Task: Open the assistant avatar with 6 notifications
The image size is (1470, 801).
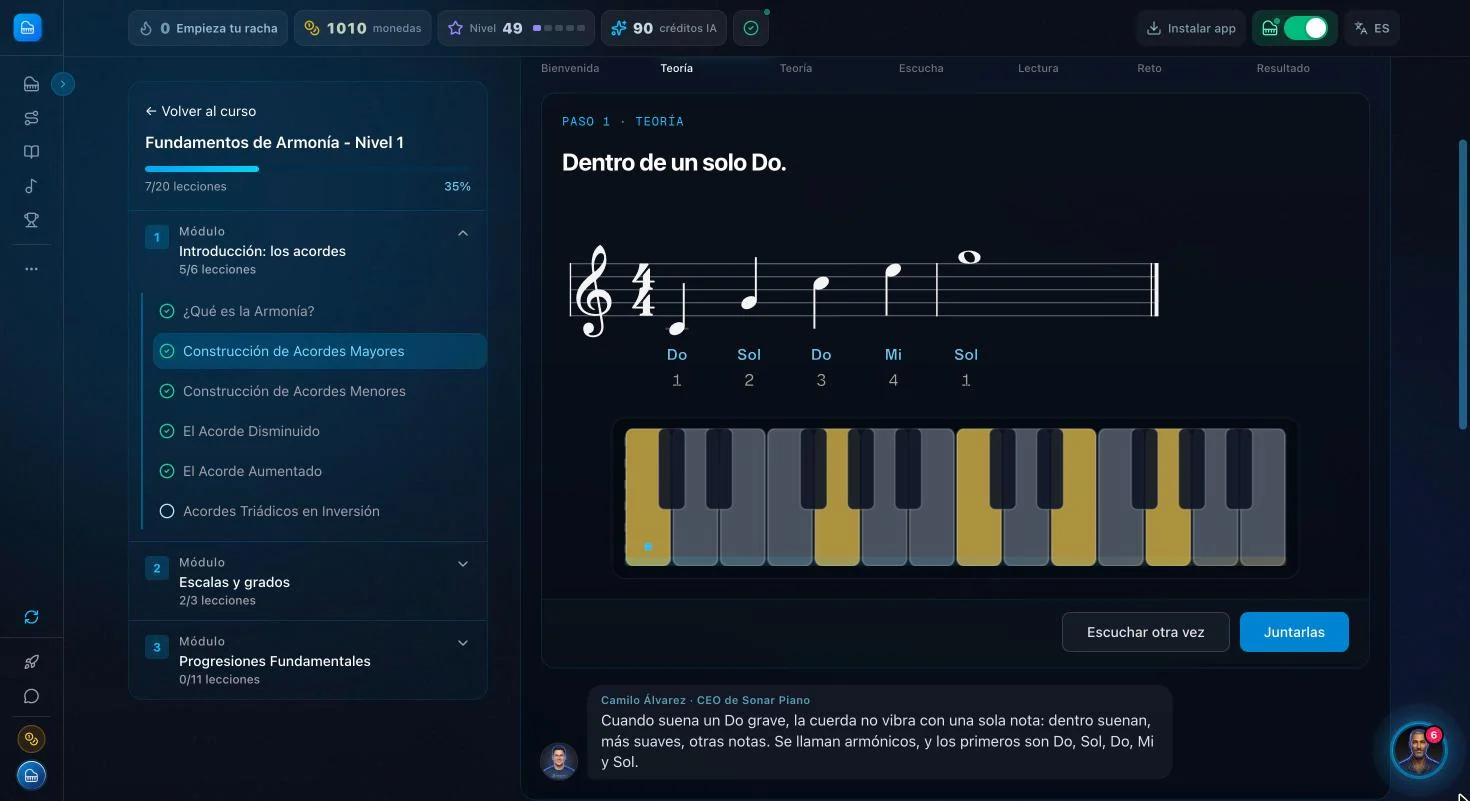Action: [x=1418, y=749]
